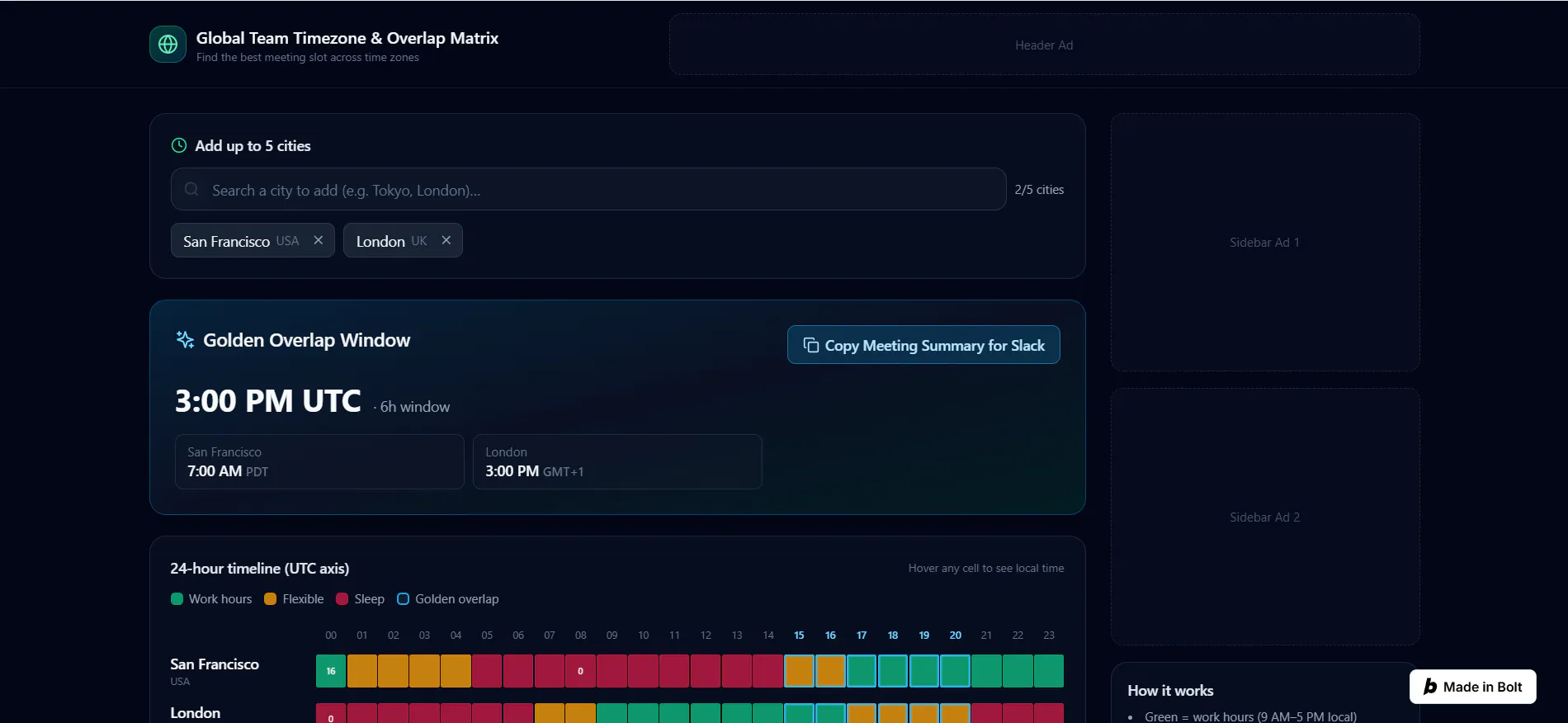The image size is (1568, 723).
Task: Click San Francisco's cell under UTC hour 21
Action: pyautogui.click(x=986, y=671)
